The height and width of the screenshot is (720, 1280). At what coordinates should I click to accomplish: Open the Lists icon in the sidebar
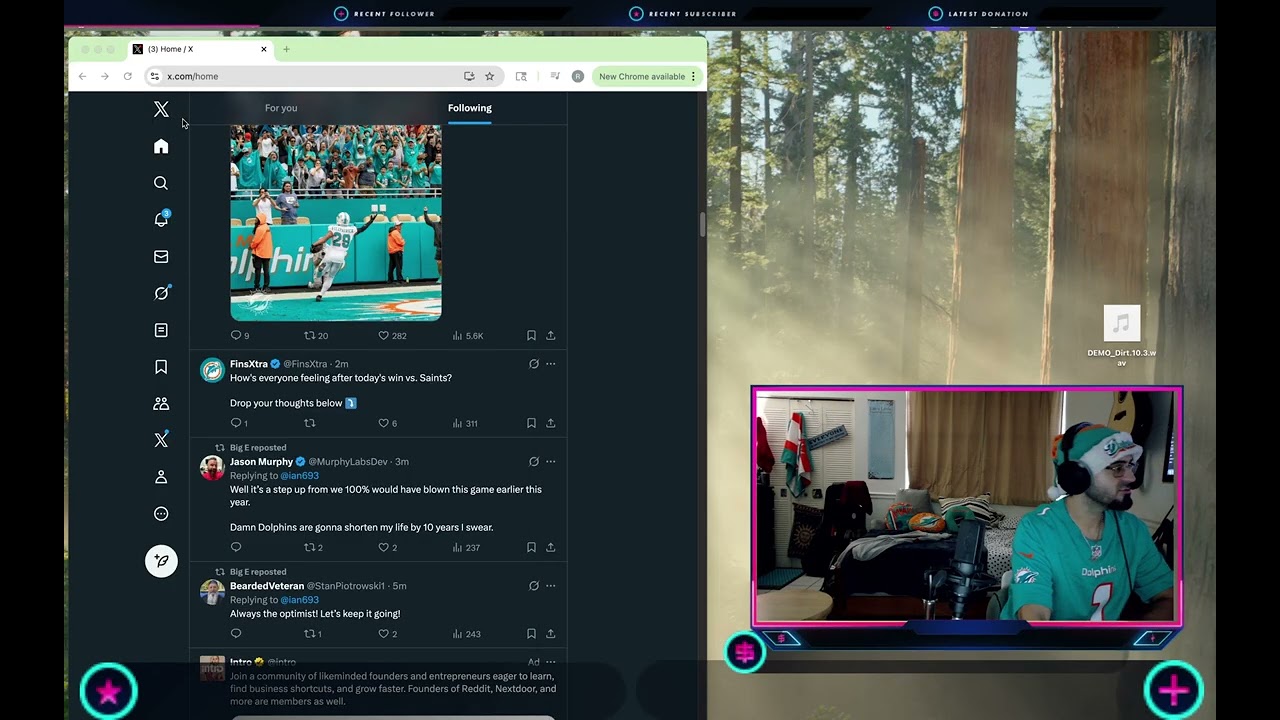point(161,330)
